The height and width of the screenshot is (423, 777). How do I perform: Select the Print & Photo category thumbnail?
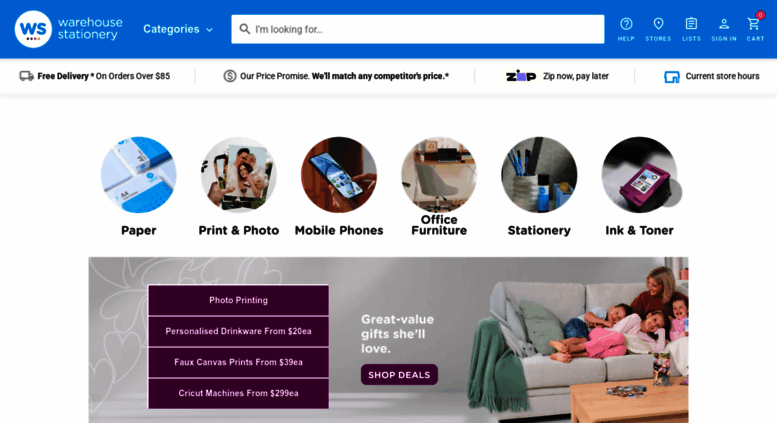[239, 175]
